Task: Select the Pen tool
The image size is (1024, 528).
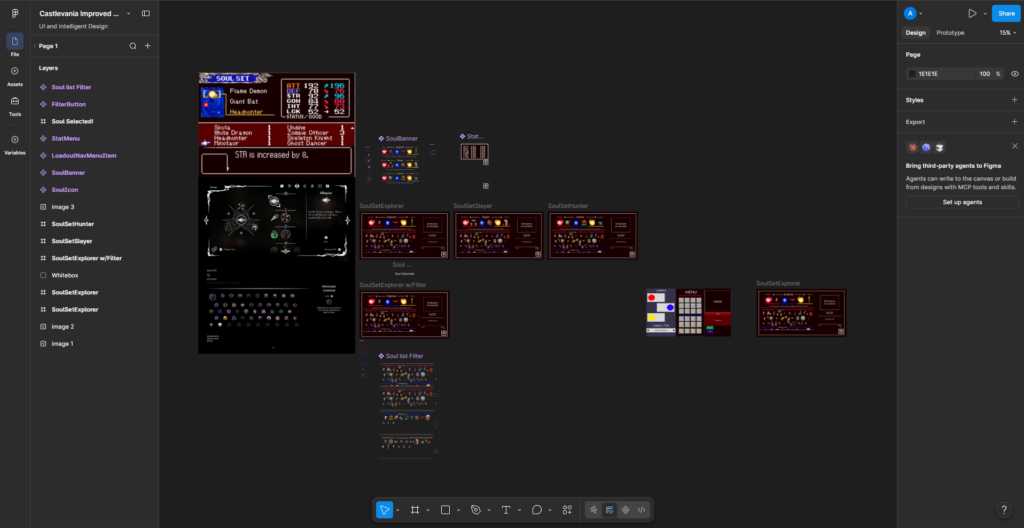Action: (475, 510)
